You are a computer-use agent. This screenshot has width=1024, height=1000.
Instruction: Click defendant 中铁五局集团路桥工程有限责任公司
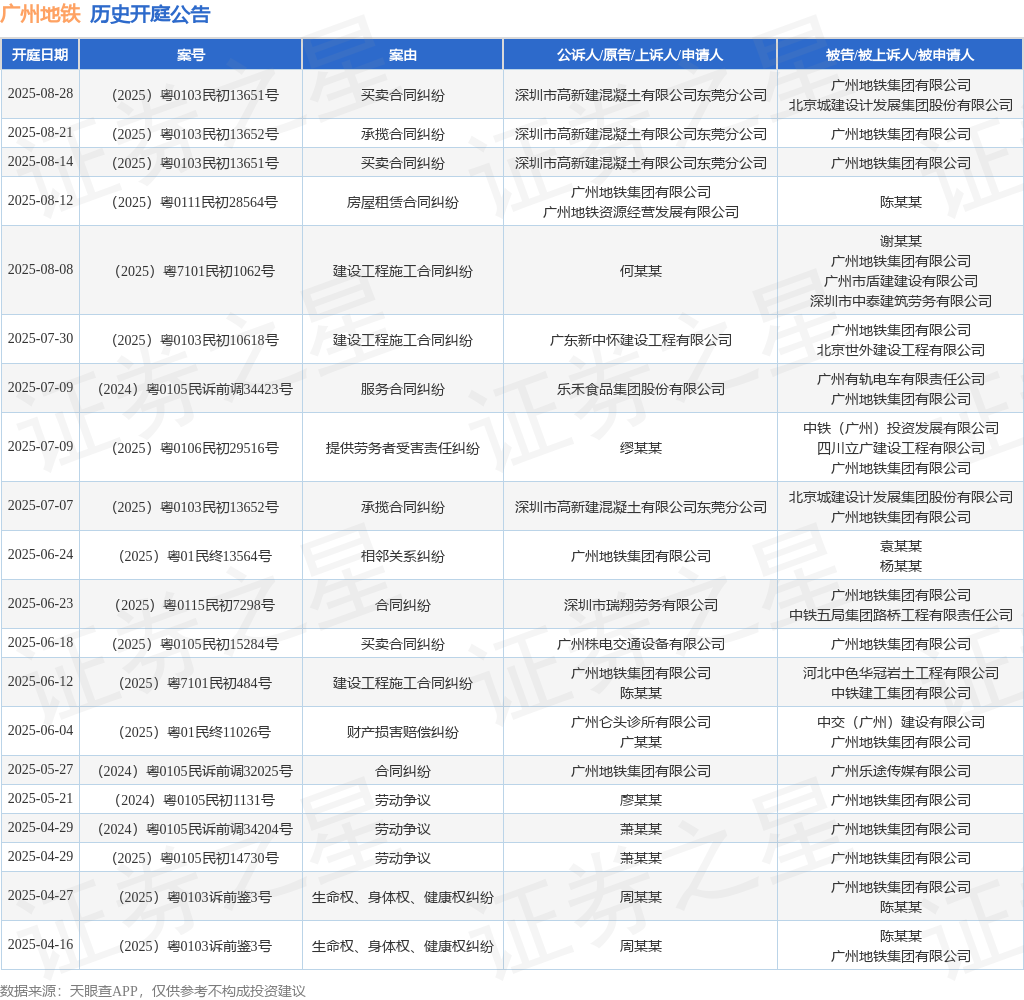click(900, 615)
